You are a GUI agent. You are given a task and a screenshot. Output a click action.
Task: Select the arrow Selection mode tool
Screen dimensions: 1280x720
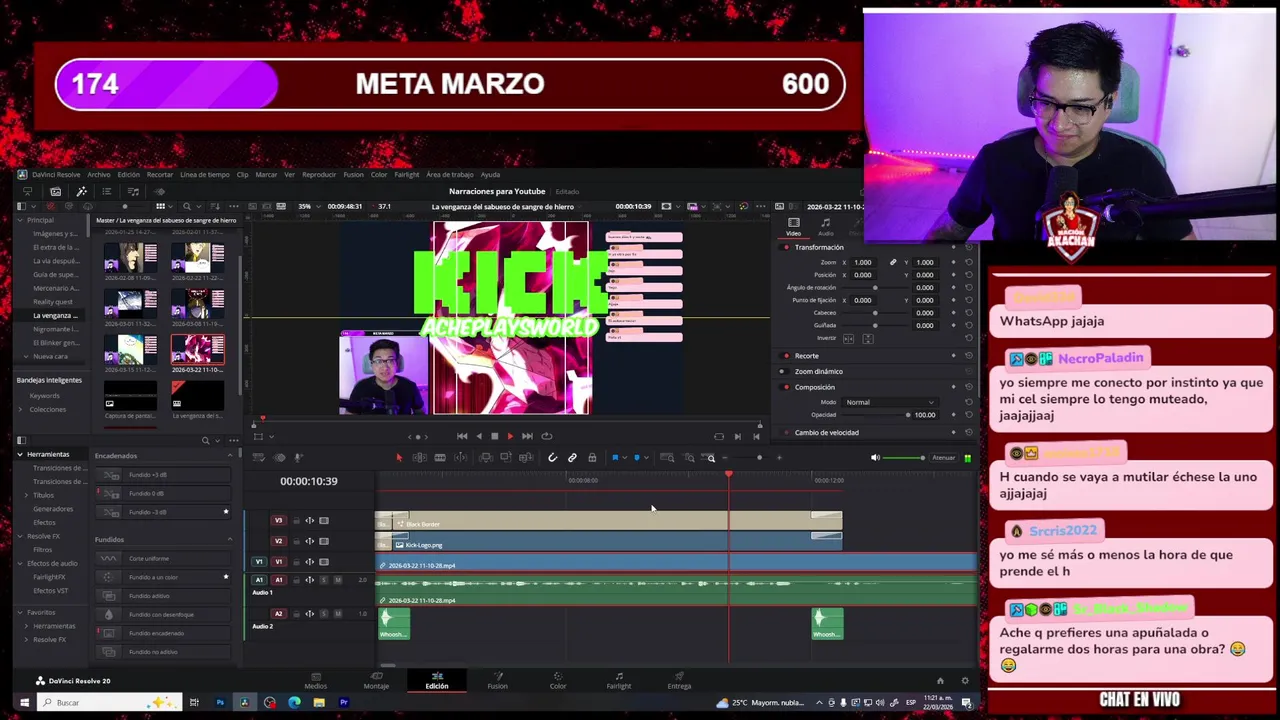(x=399, y=458)
